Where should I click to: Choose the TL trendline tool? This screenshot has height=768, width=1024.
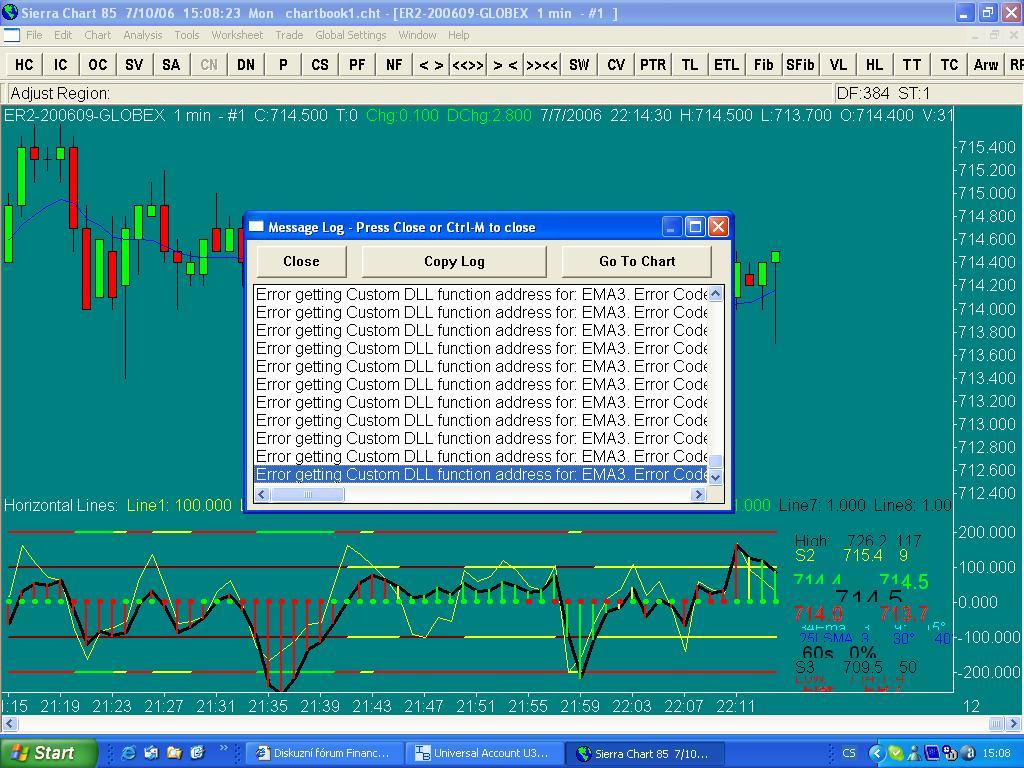click(x=689, y=64)
